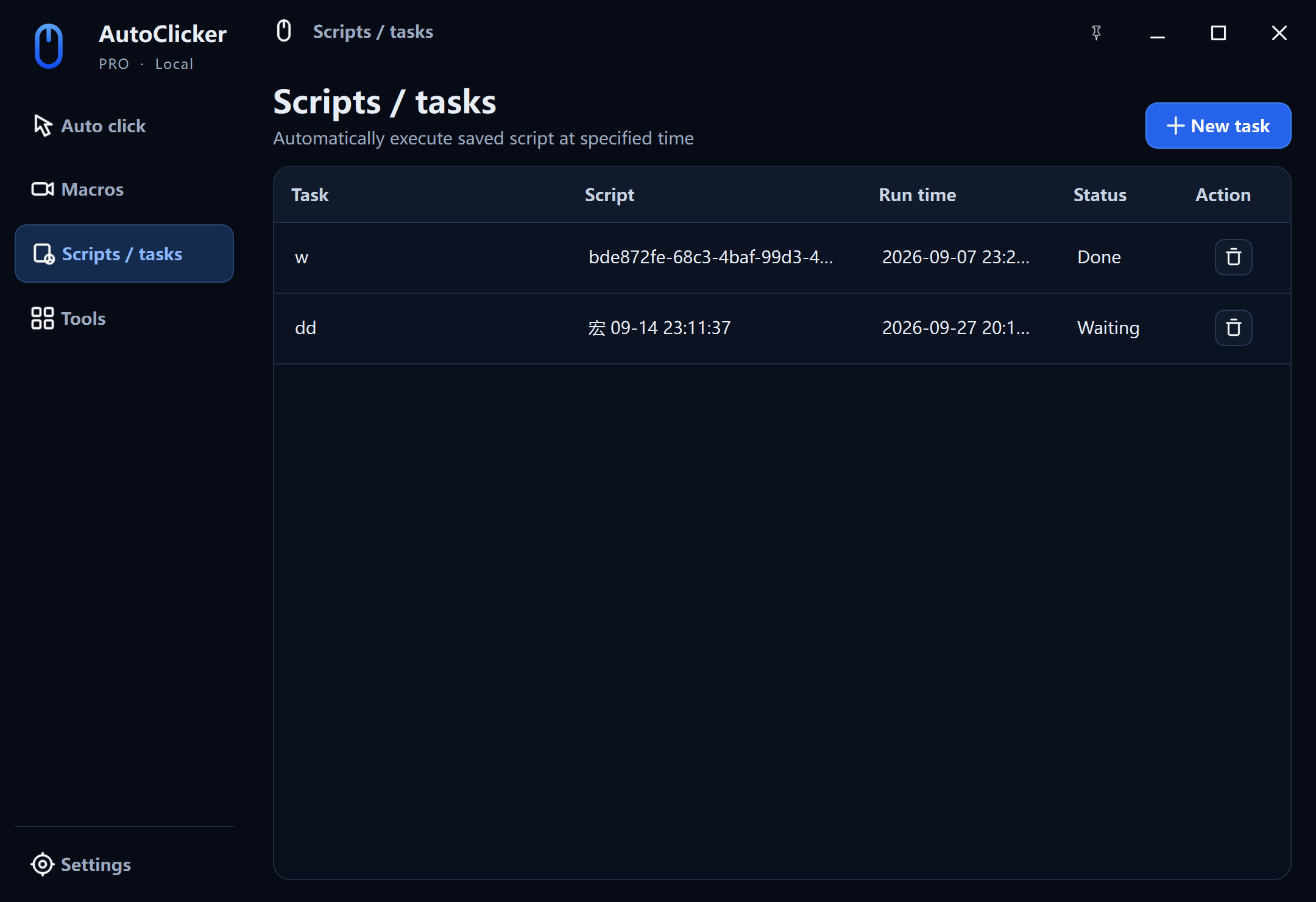This screenshot has height=902, width=1316.
Task: Click the large 'Scripts / tasks' page heading
Action: [x=384, y=102]
